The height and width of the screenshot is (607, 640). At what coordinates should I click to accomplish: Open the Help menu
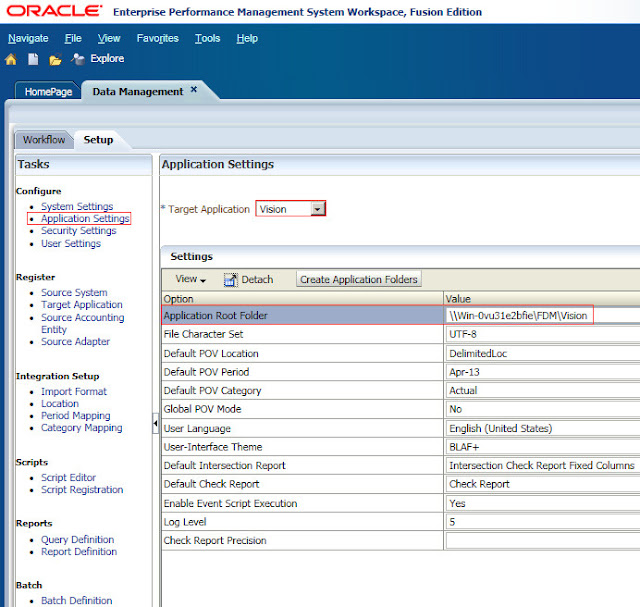(x=247, y=38)
